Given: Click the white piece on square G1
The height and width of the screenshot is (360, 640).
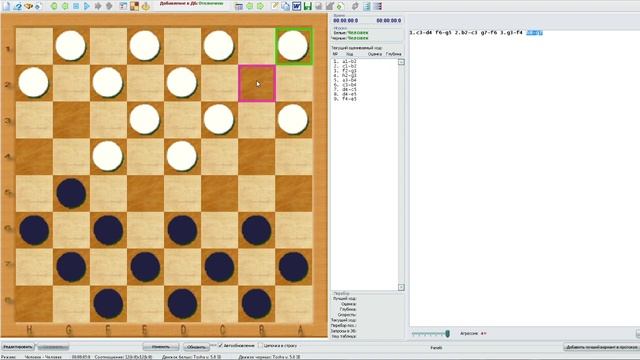Looking at the screenshot, I should point(71,45).
